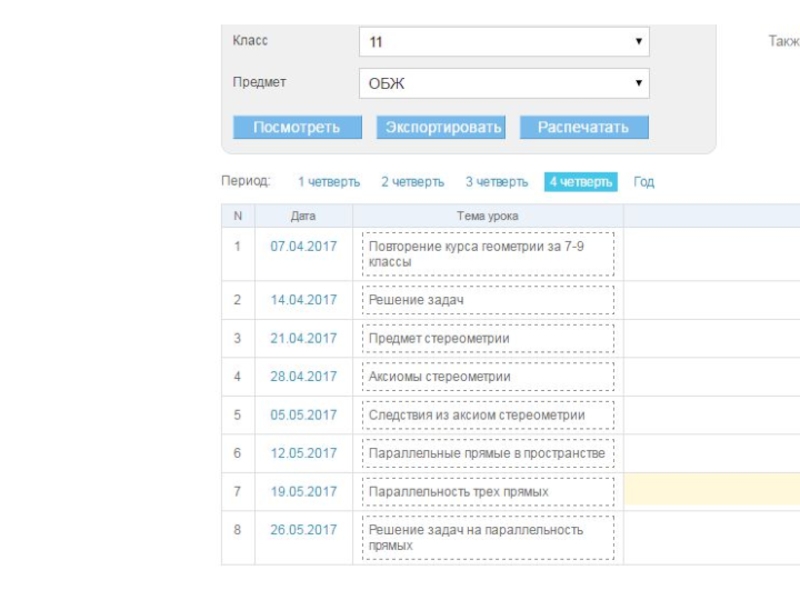Open the date link 07.04.2017
Screen dimensions: 800x600
[304, 246]
